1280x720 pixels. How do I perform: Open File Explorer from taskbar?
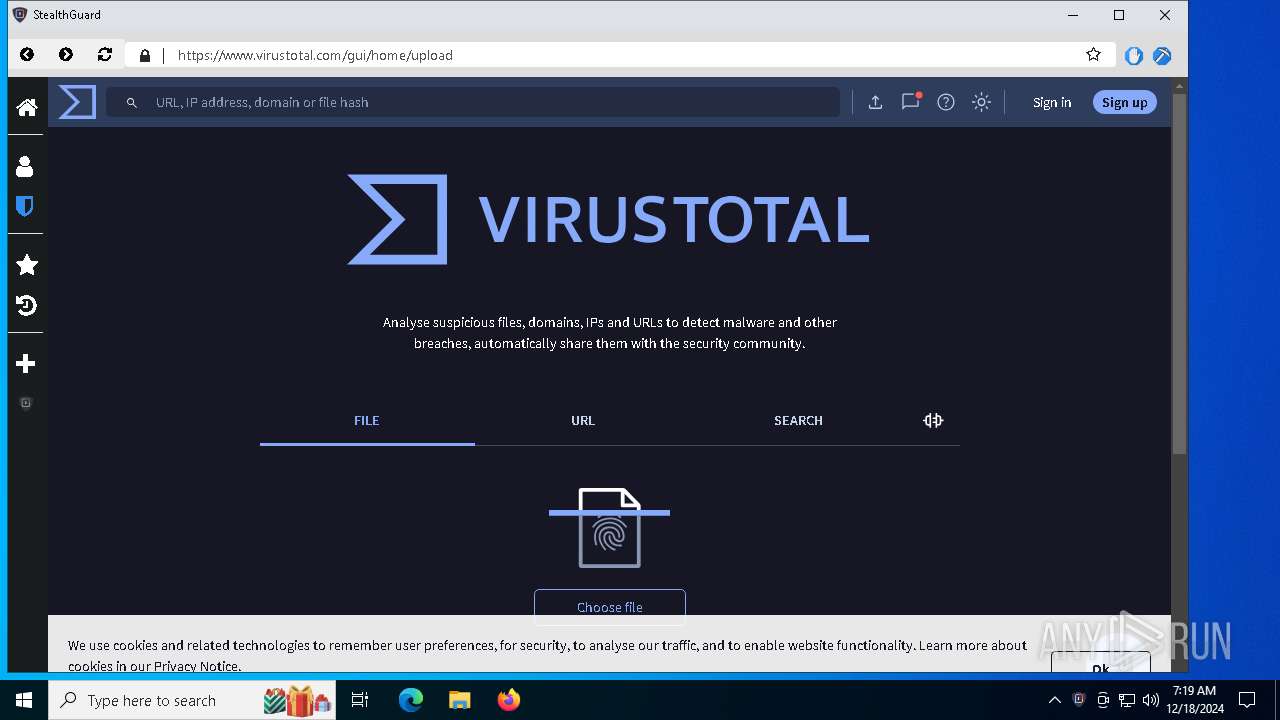[460, 700]
